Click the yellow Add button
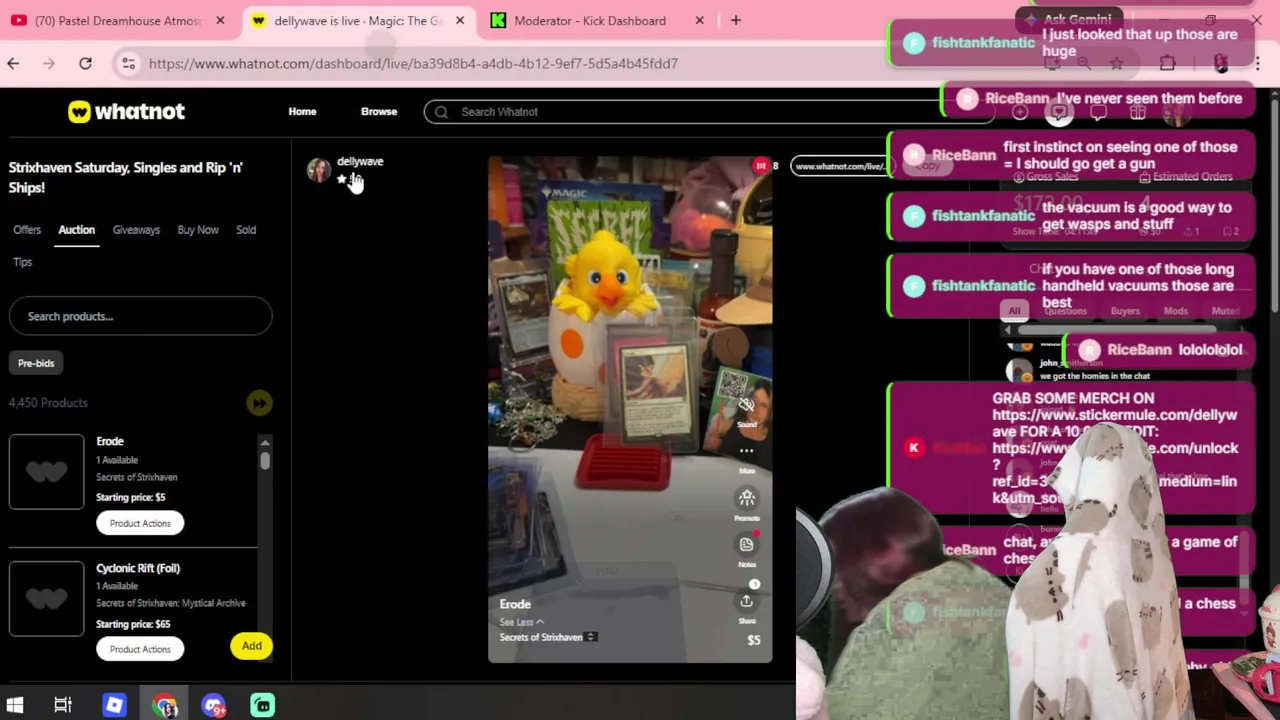This screenshot has width=1280, height=720. 251,646
